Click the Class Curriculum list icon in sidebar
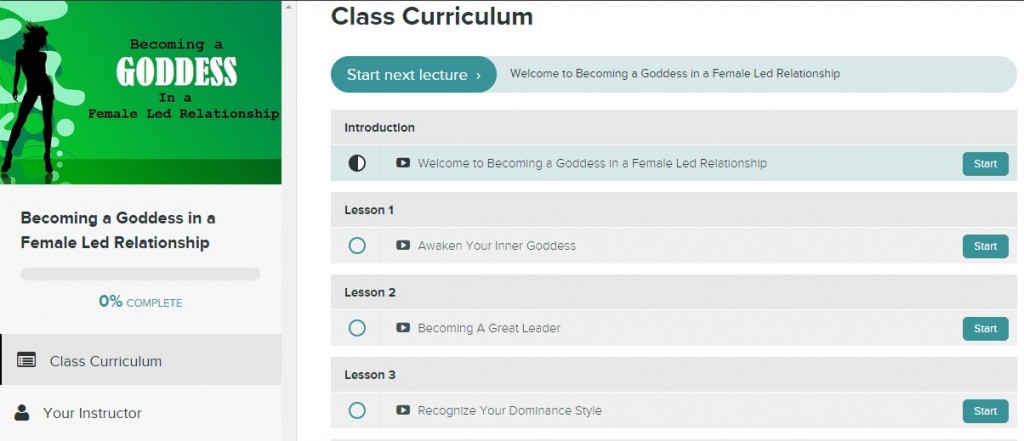 pyautogui.click(x=26, y=360)
